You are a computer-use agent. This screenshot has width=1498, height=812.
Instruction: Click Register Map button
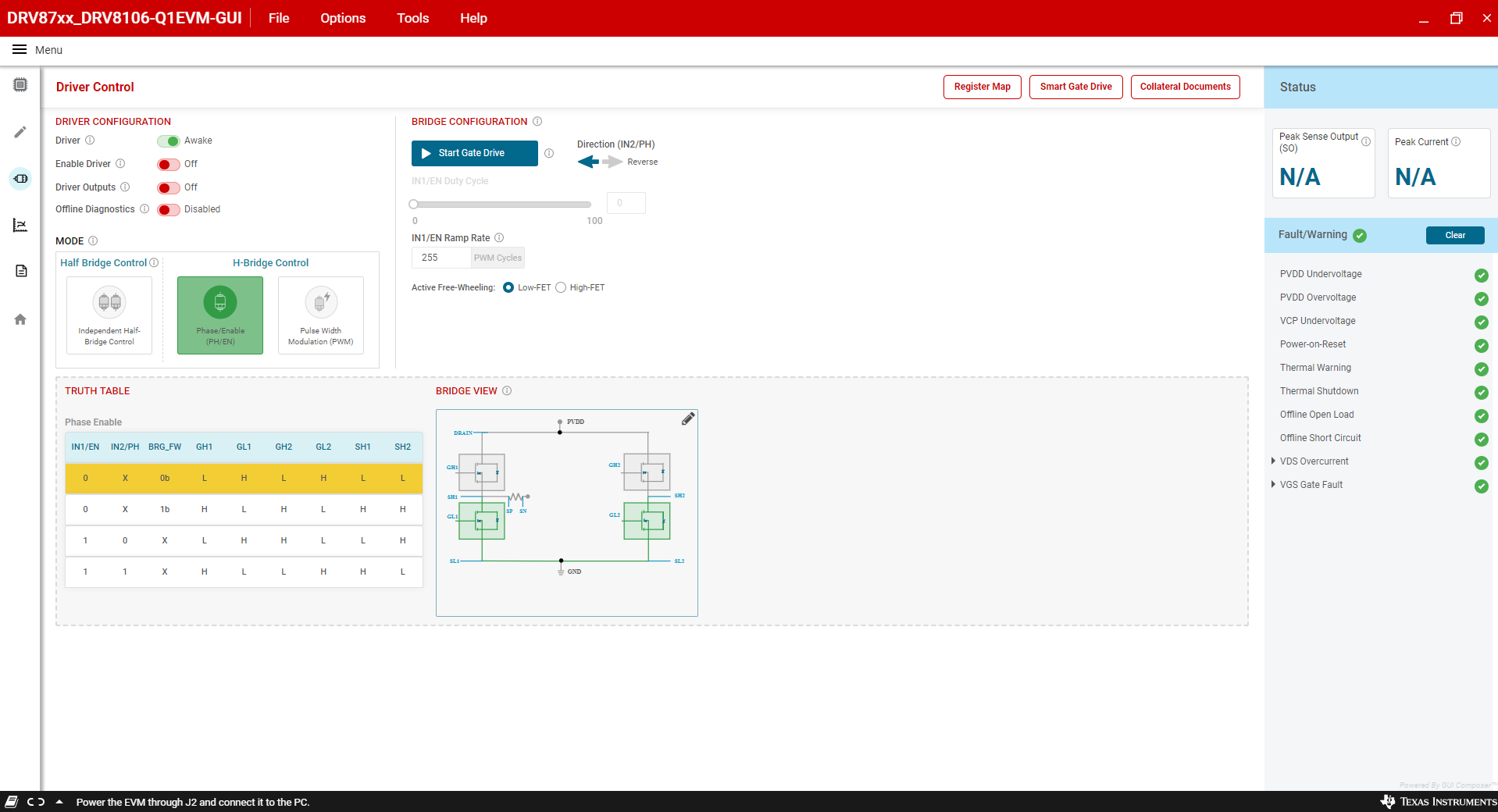point(982,87)
